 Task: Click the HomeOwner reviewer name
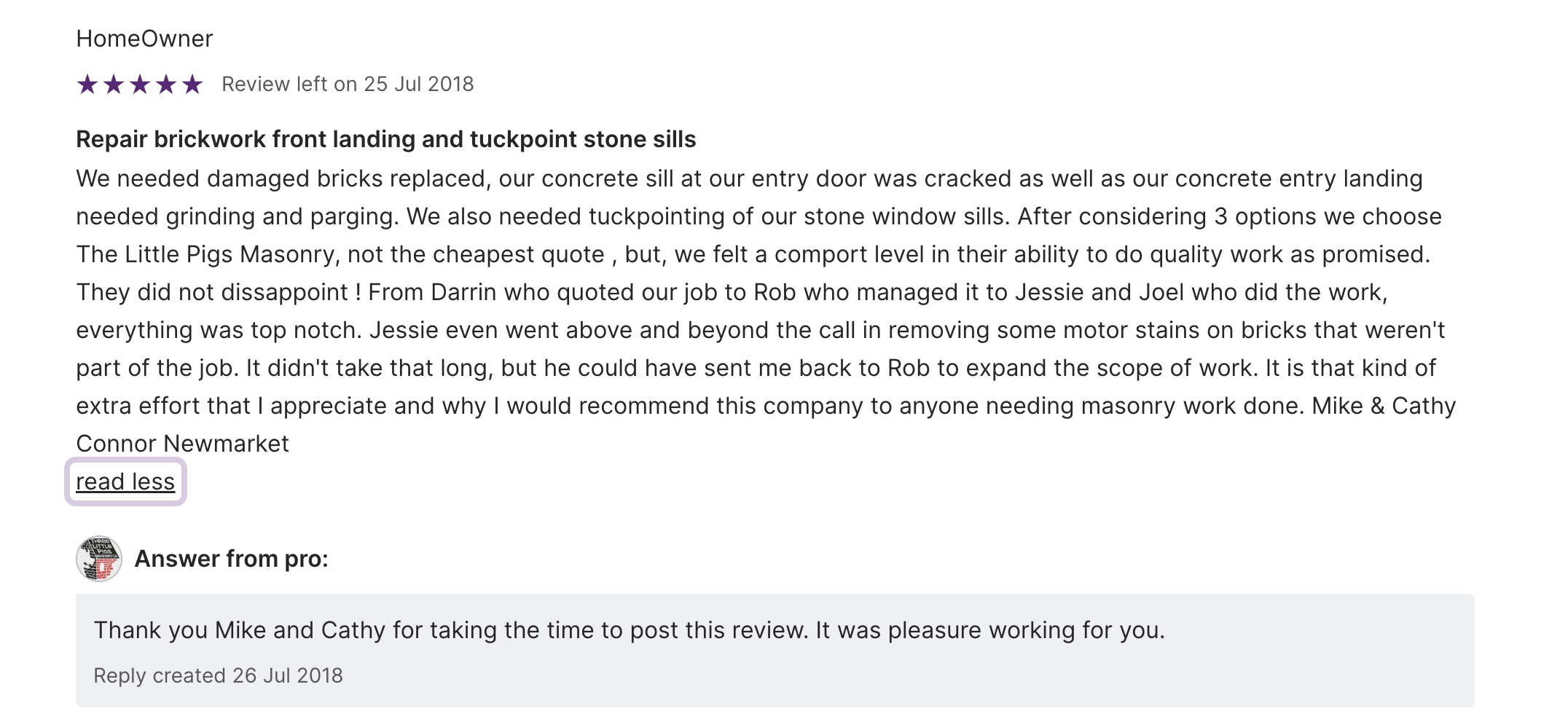pyautogui.click(x=144, y=39)
